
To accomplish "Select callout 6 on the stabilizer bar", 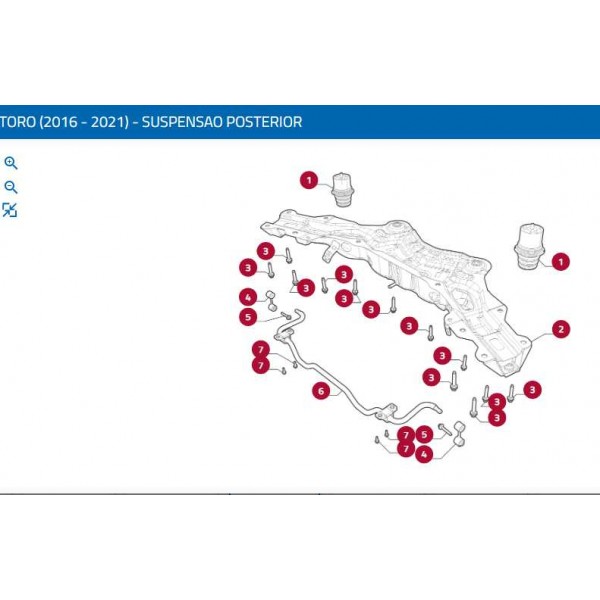I will tap(321, 391).
